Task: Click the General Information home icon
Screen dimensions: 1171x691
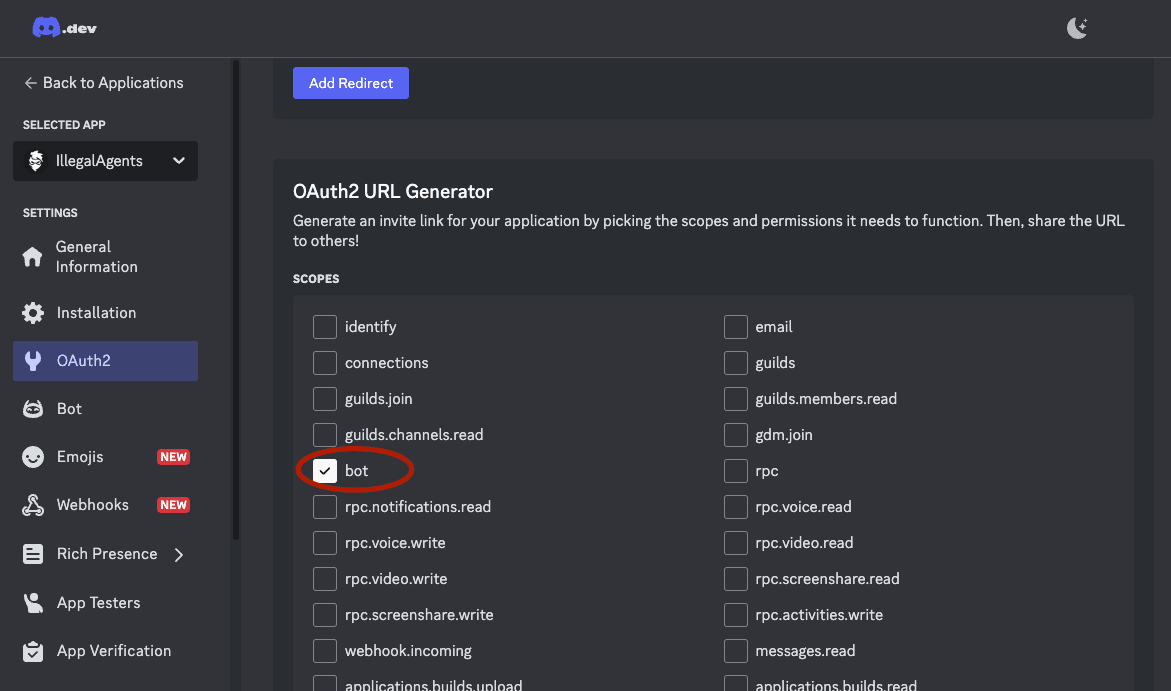Action: (32, 257)
